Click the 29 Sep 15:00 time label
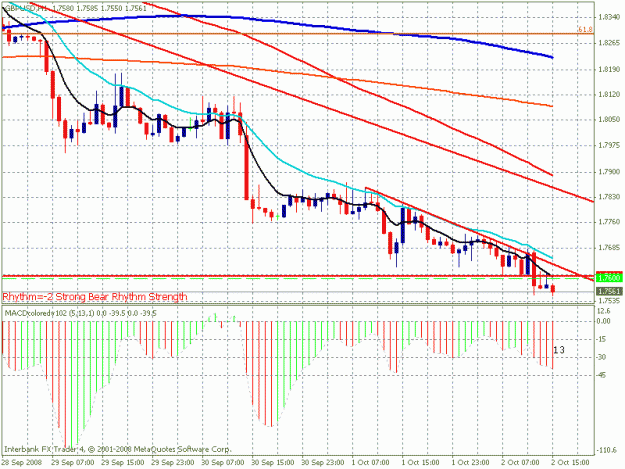The width and height of the screenshot is (625, 469). point(123,463)
